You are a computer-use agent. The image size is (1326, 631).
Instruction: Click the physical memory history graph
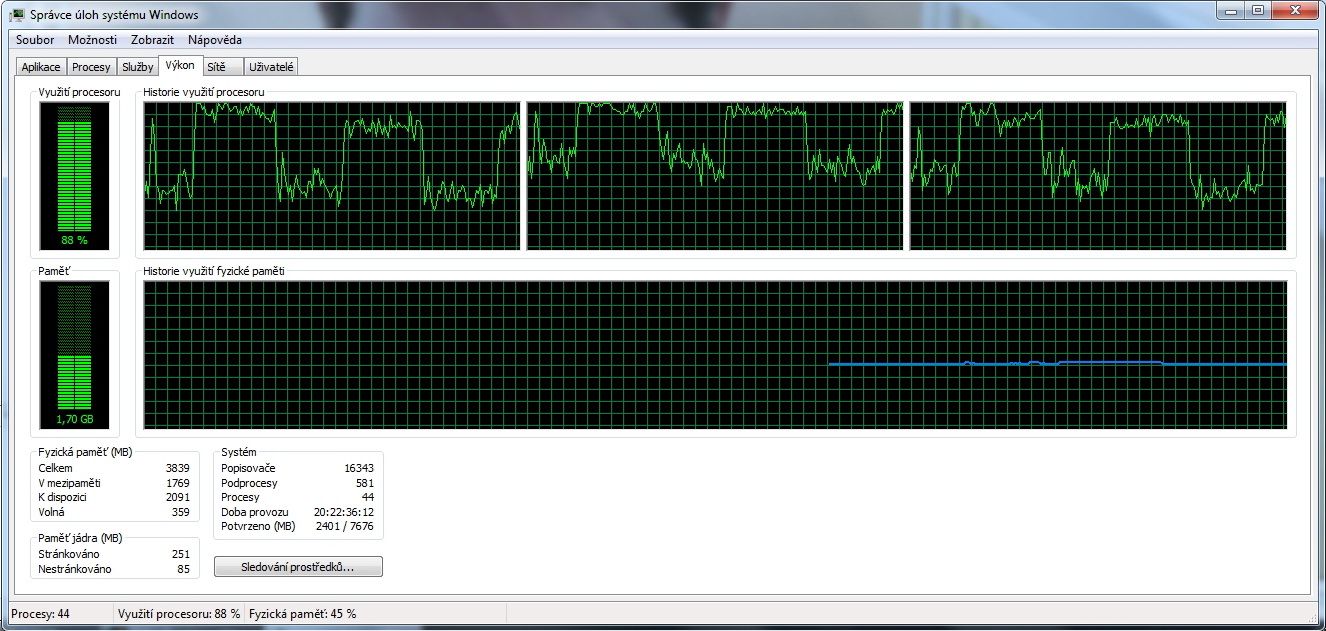click(x=715, y=355)
